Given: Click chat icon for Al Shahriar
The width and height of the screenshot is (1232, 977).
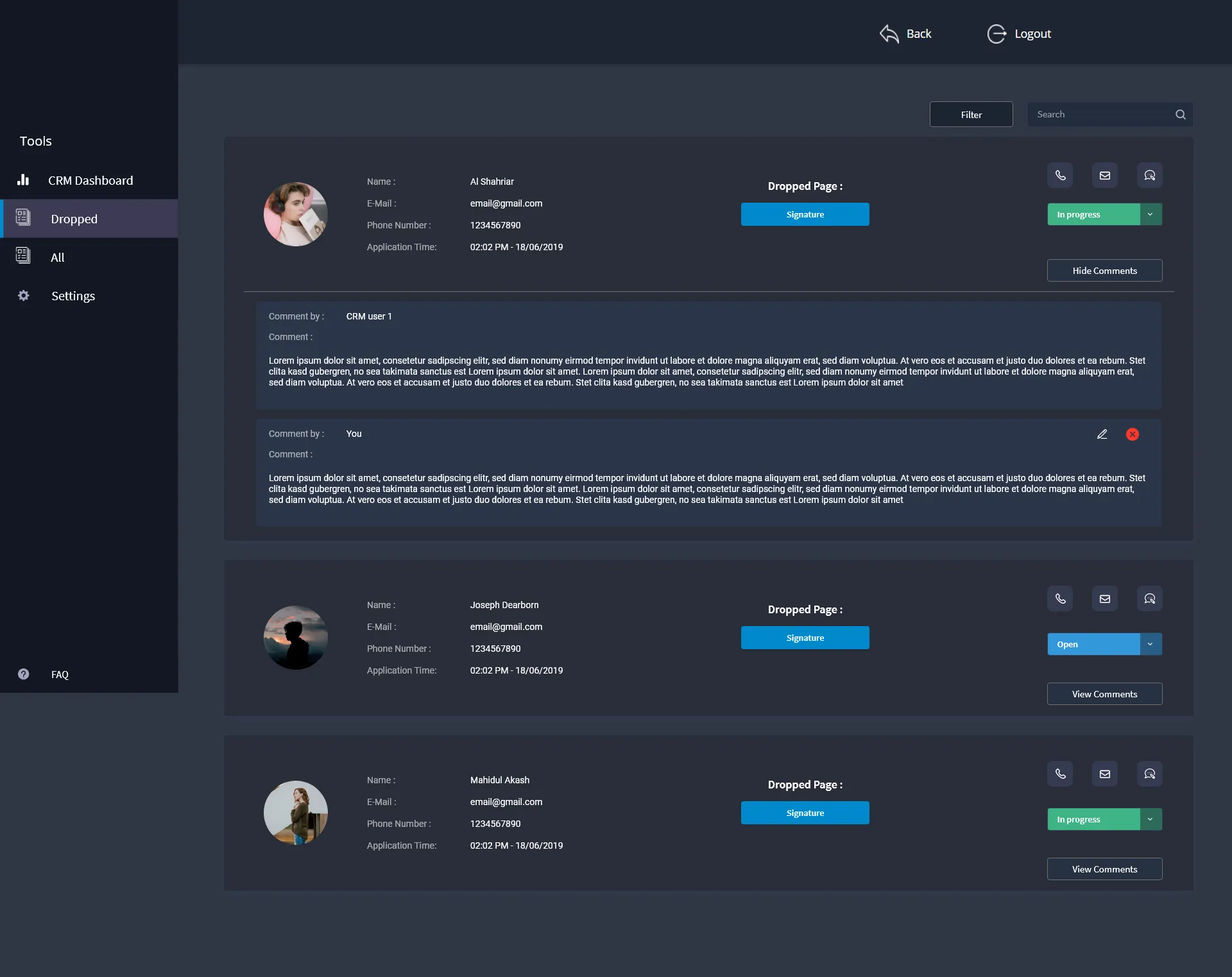Looking at the screenshot, I should click(x=1149, y=175).
